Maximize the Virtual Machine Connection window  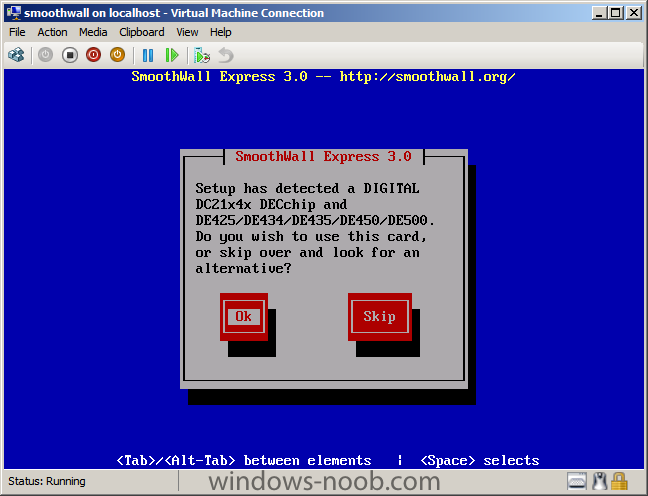pos(616,13)
